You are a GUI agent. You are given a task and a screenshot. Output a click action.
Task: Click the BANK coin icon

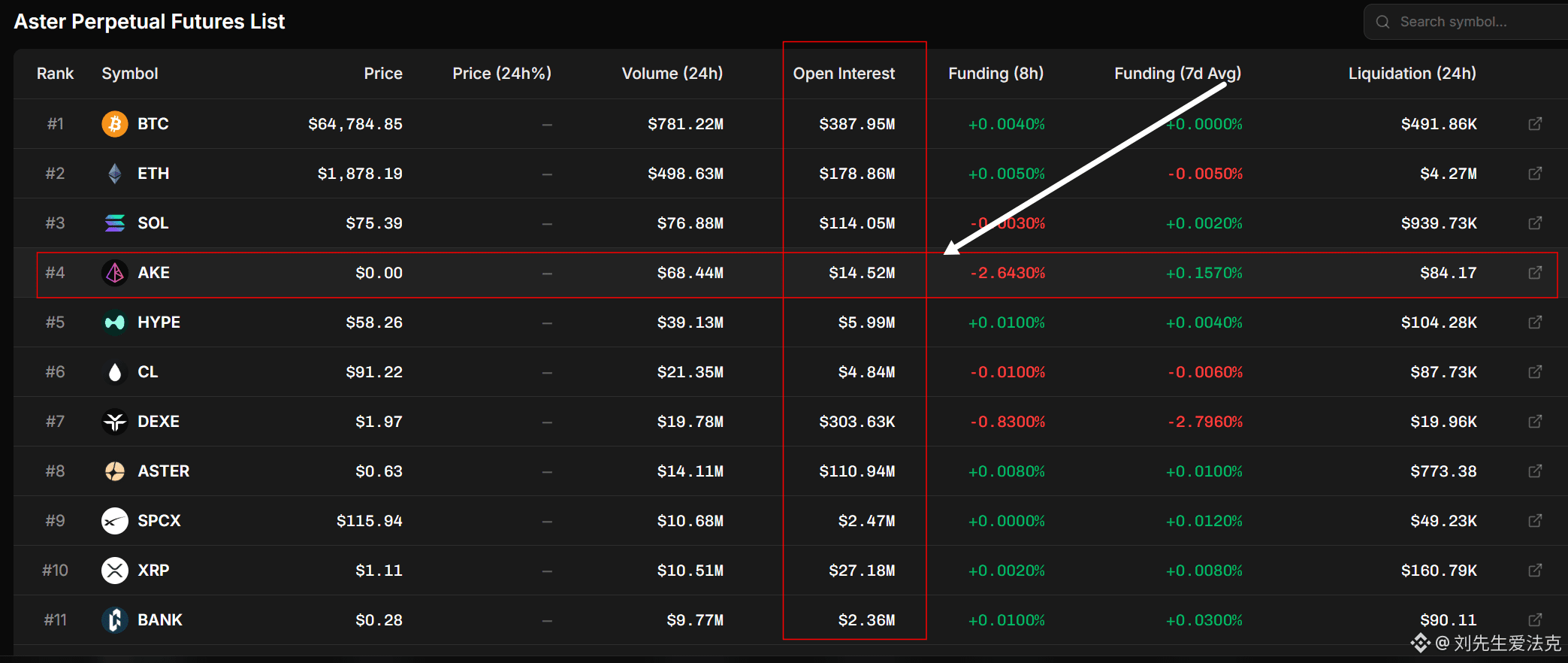coord(114,619)
